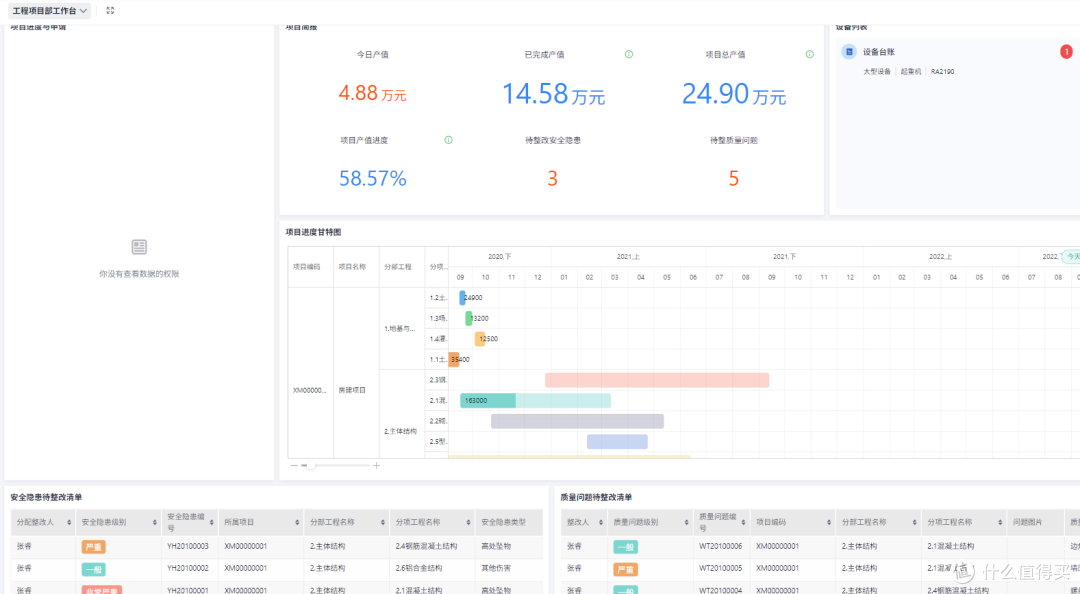Click the Gantt zoom in plus icon

376,466
